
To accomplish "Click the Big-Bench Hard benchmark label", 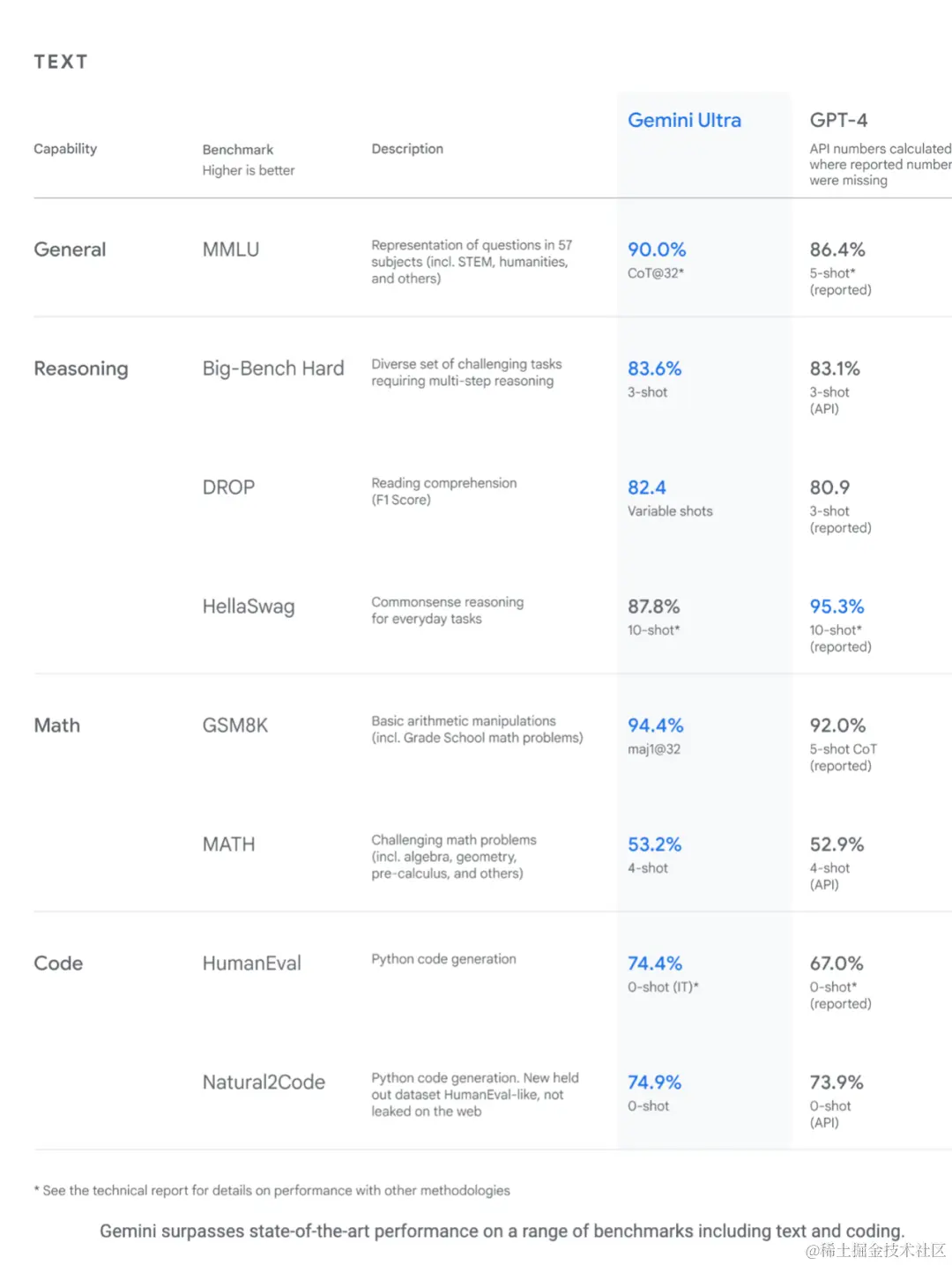I will (x=273, y=368).
